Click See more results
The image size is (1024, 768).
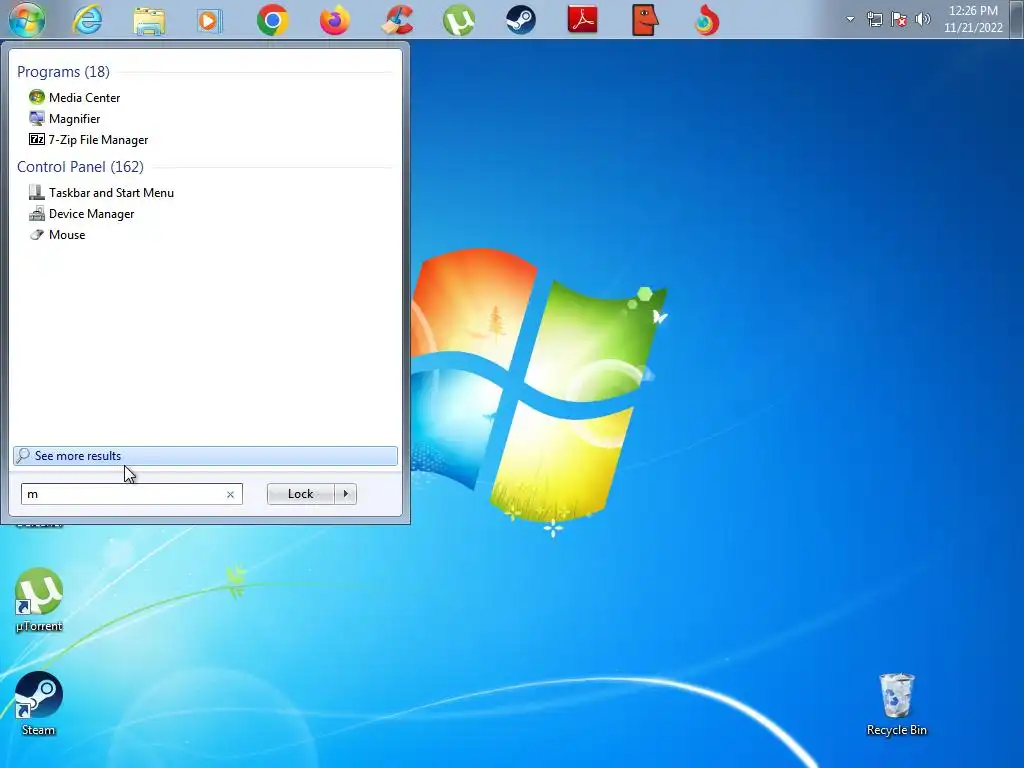[205, 456]
